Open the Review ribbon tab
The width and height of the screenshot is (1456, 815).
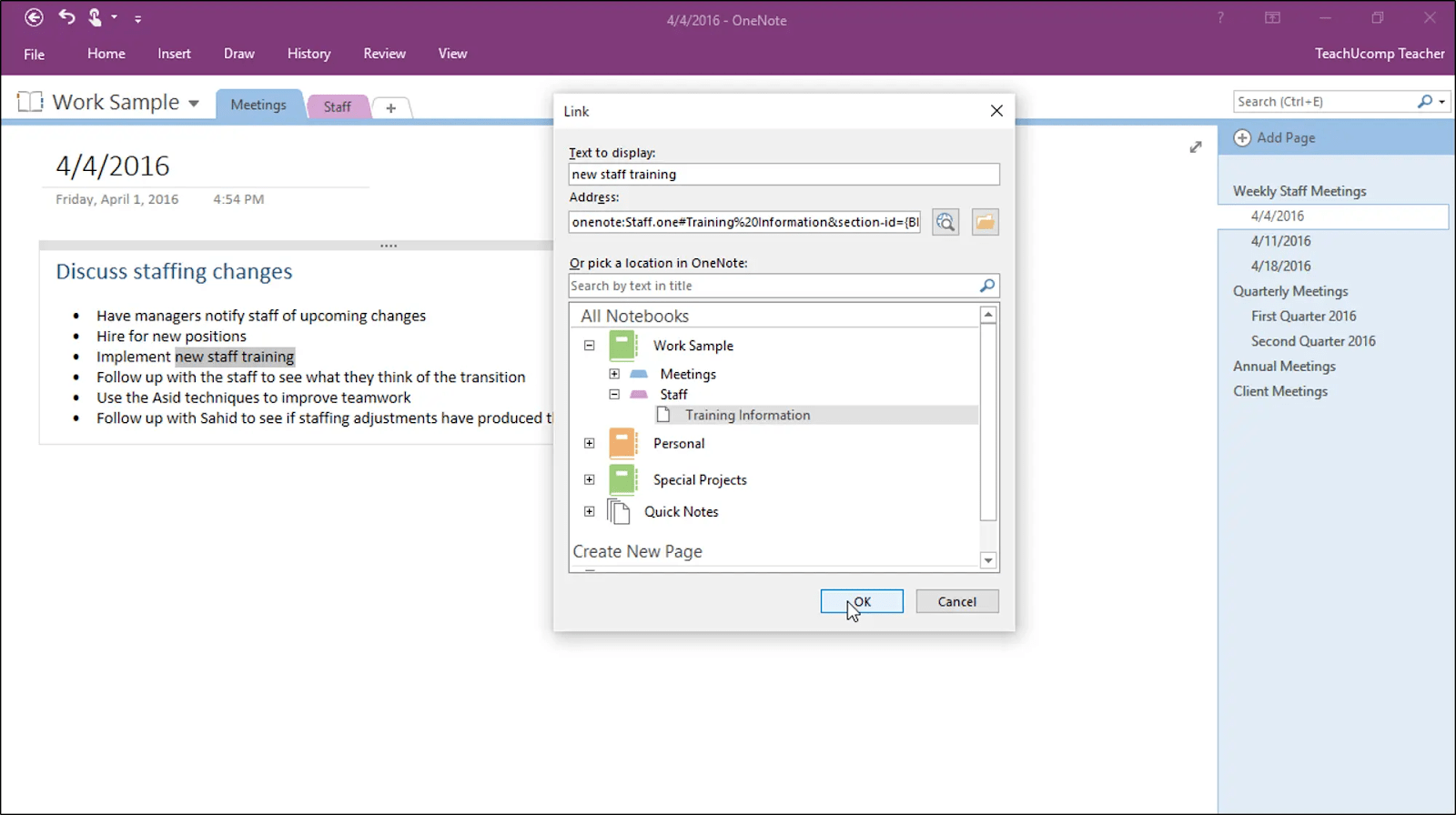coord(384,54)
